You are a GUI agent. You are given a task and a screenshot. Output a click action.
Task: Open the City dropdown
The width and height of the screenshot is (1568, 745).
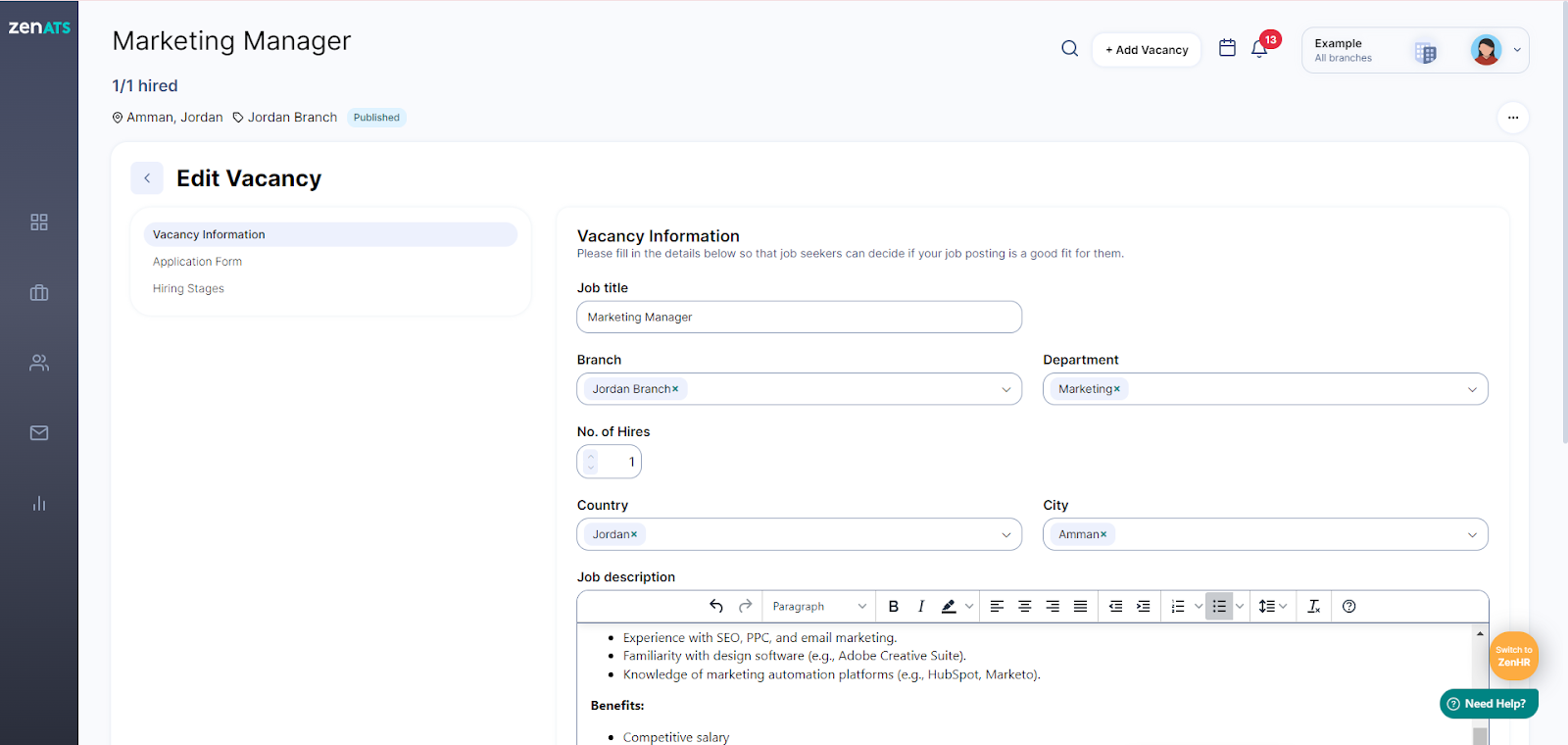[x=1265, y=534]
